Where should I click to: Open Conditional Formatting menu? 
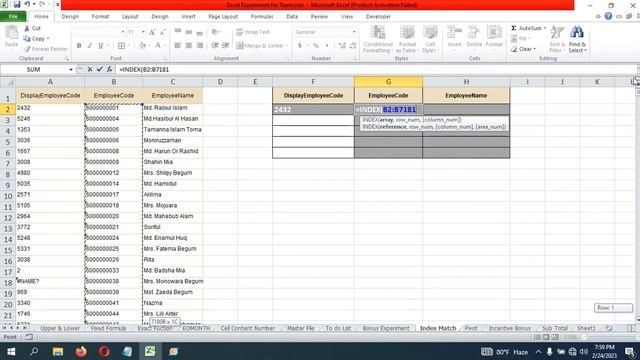(378, 39)
